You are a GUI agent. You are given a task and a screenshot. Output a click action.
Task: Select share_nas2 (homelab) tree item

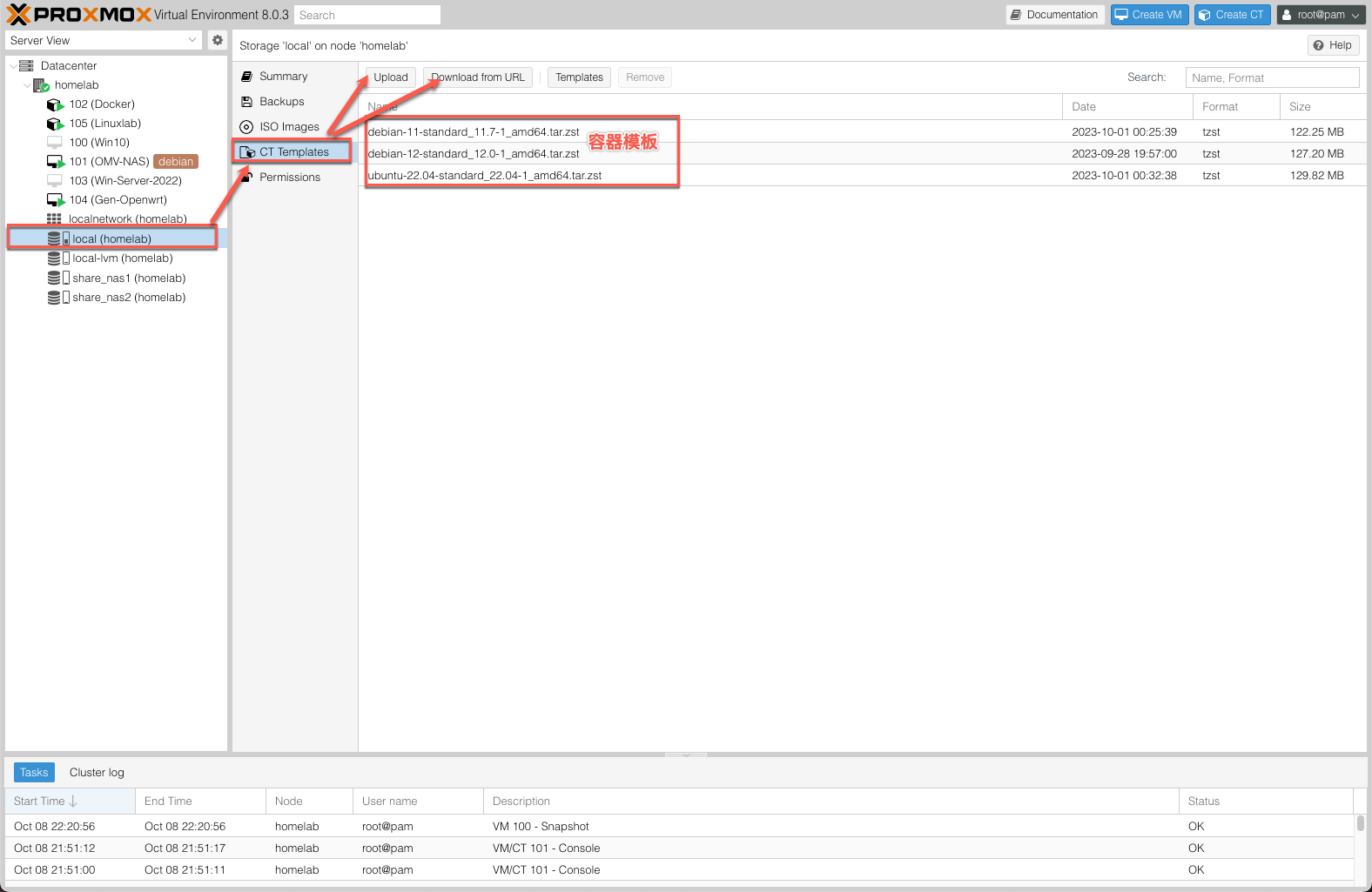coord(116,298)
